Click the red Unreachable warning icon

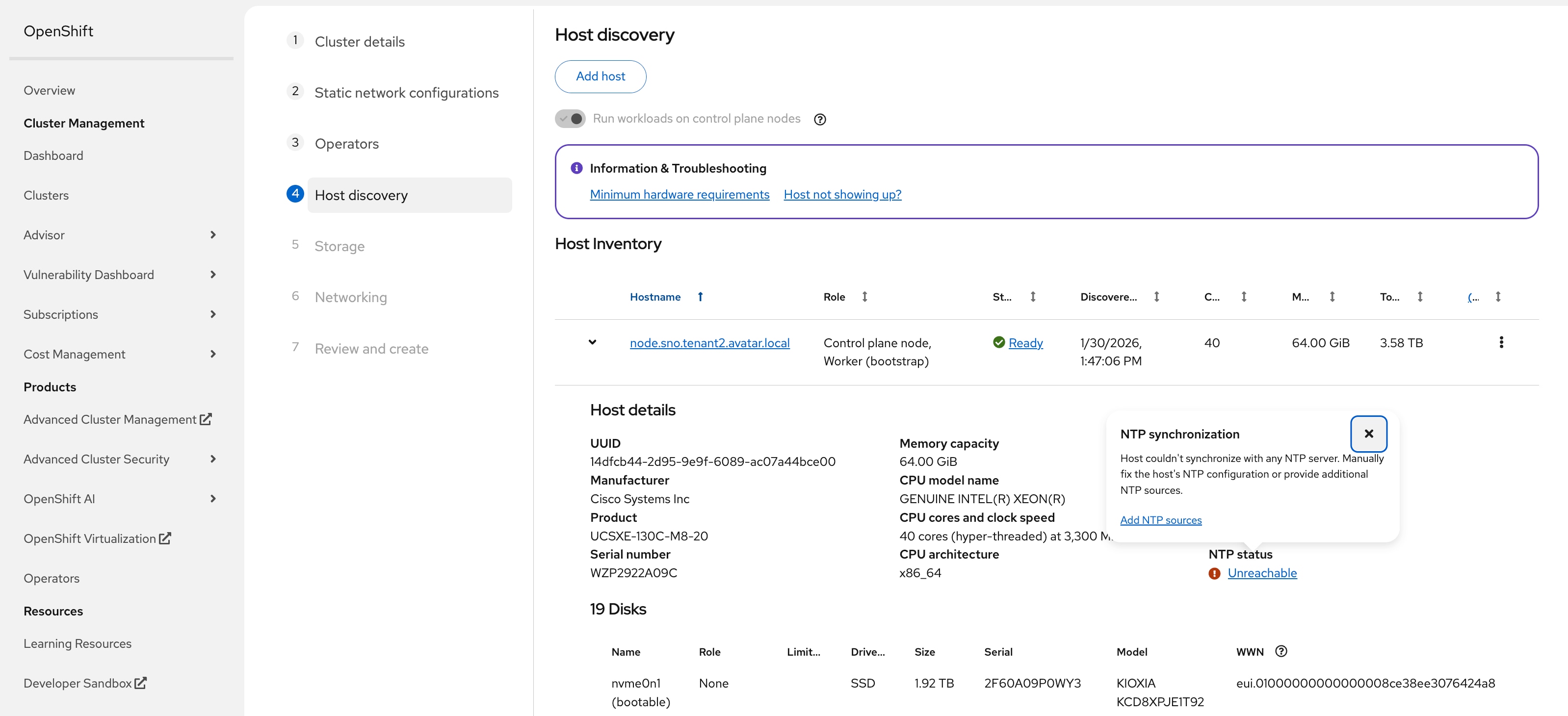point(1214,574)
